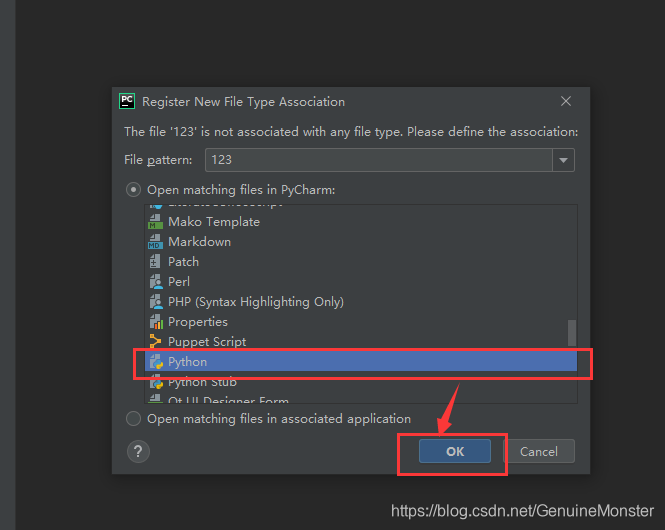Click the PHP file type icon
Screen dimensions: 665x530
pyautogui.click(x=156, y=301)
